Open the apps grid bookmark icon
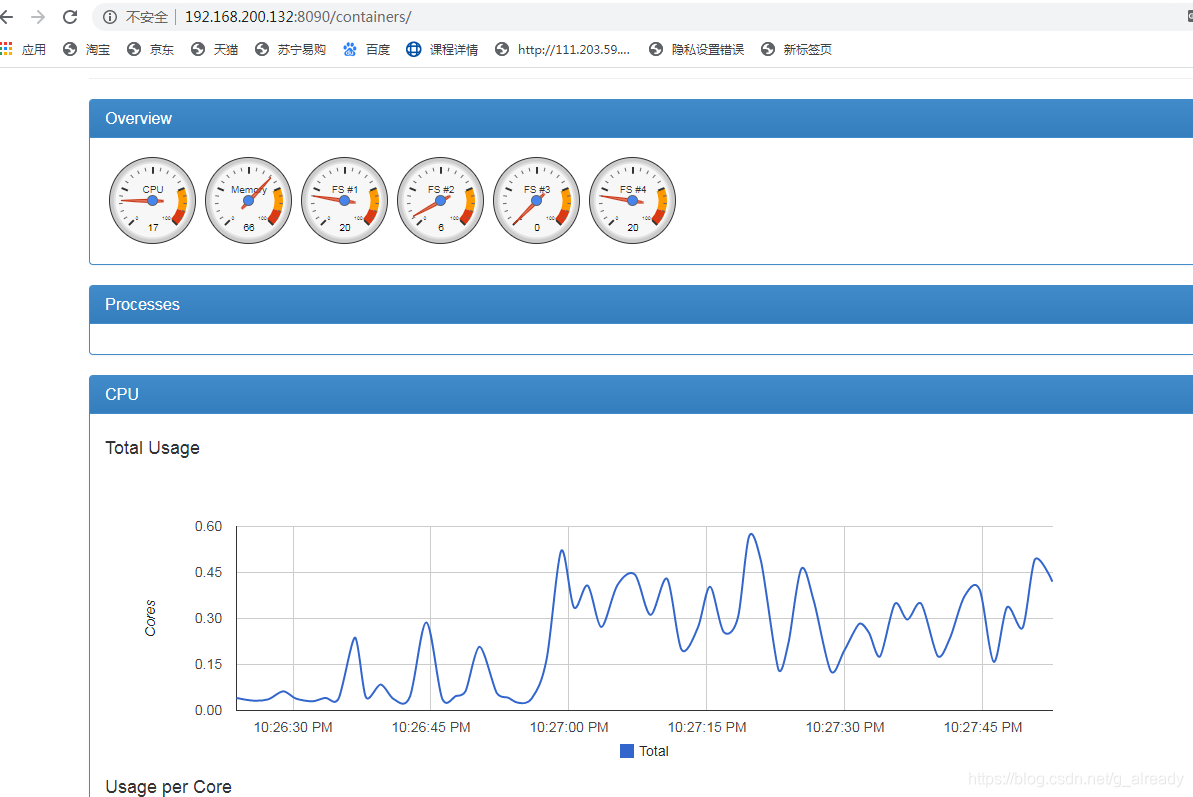 click(x=7, y=49)
